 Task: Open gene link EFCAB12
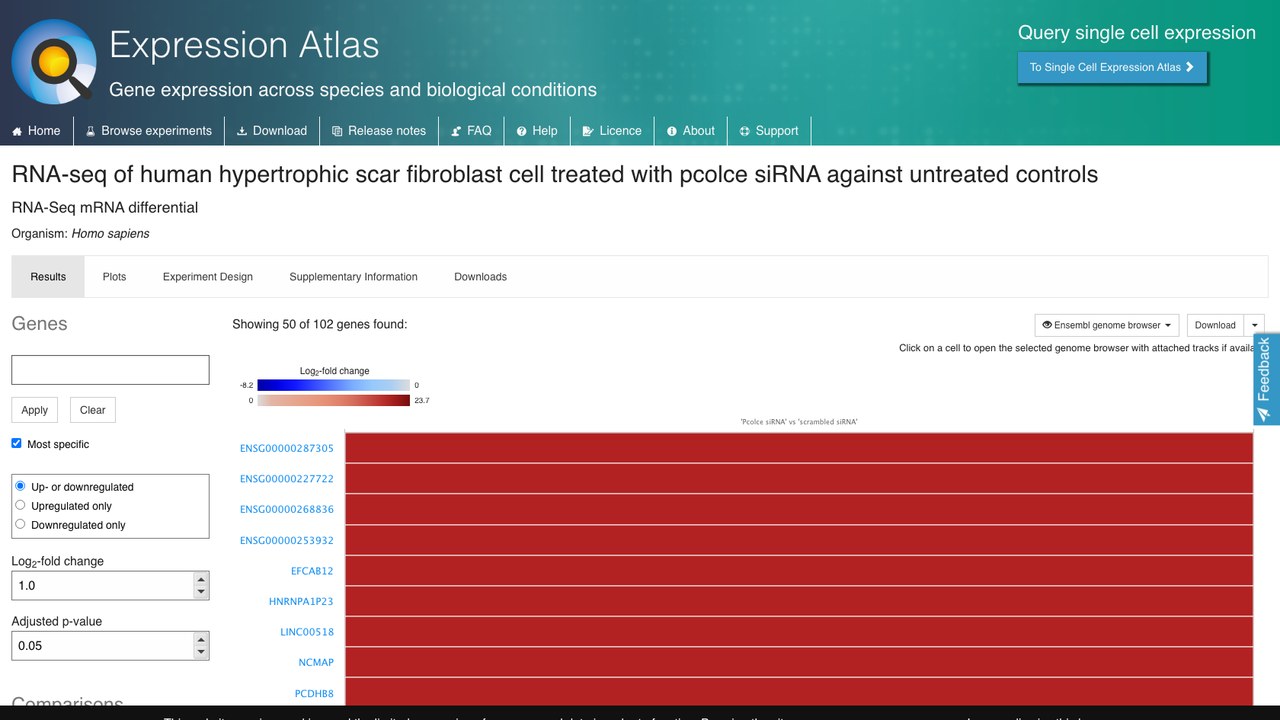coord(312,571)
